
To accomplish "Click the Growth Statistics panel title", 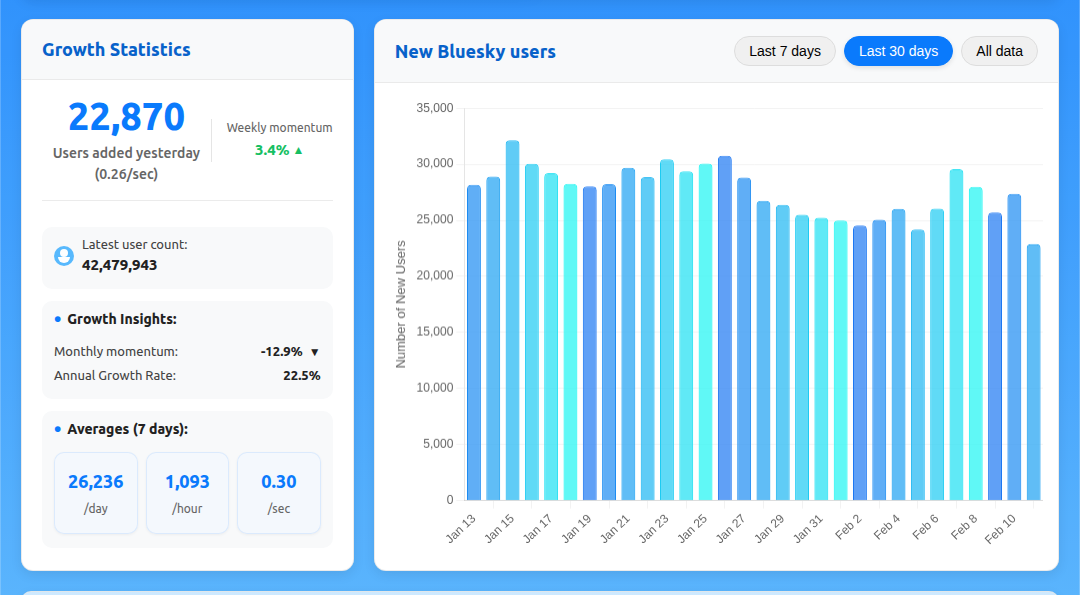I will (116, 50).
